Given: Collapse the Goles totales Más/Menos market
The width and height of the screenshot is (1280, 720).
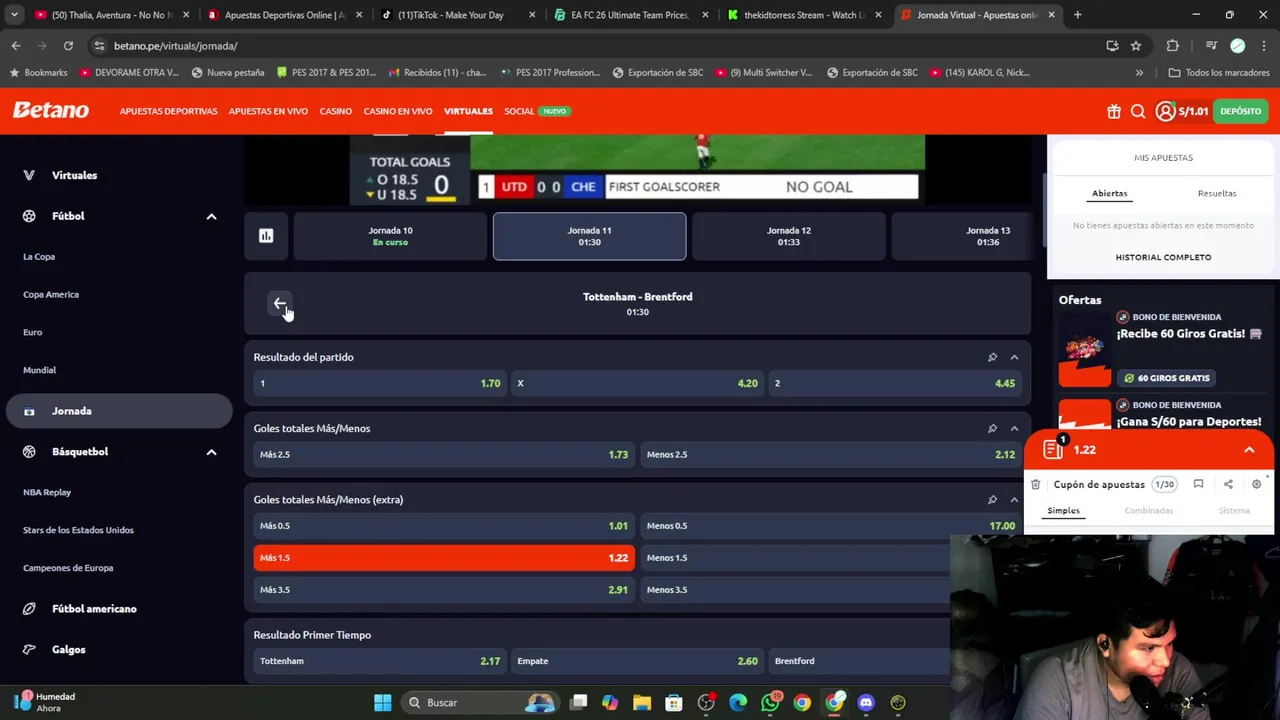Looking at the screenshot, I should tap(1014, 428).
